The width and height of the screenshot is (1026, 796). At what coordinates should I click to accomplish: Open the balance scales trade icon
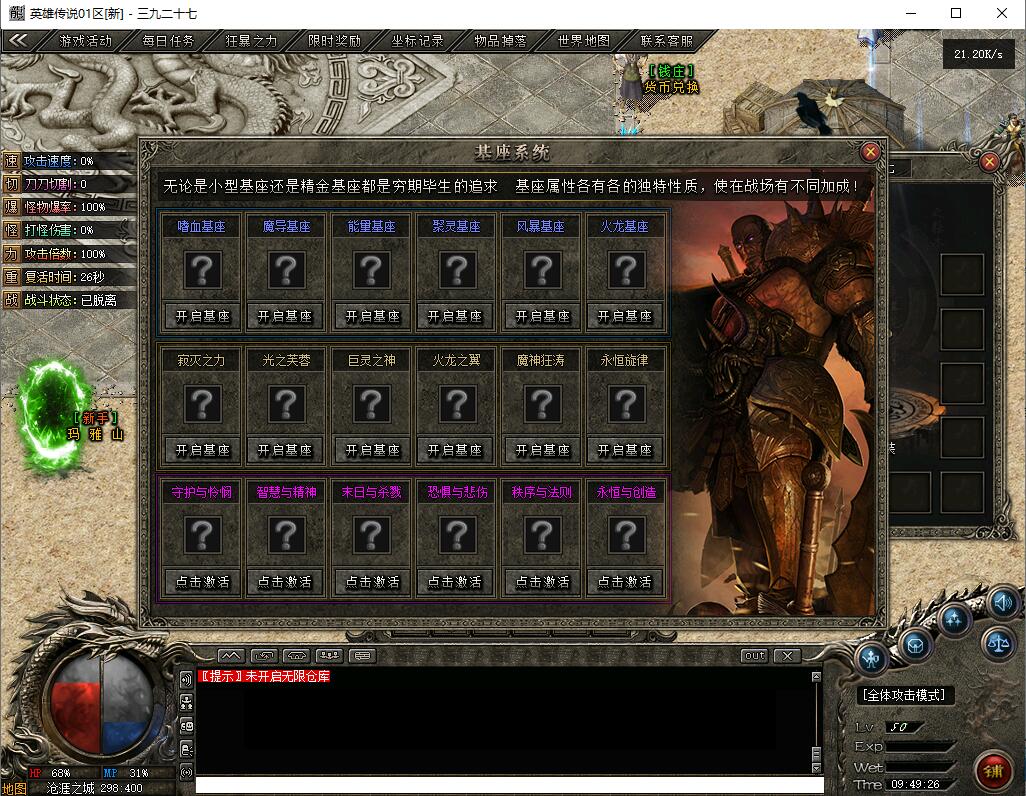tap(997, 643)
